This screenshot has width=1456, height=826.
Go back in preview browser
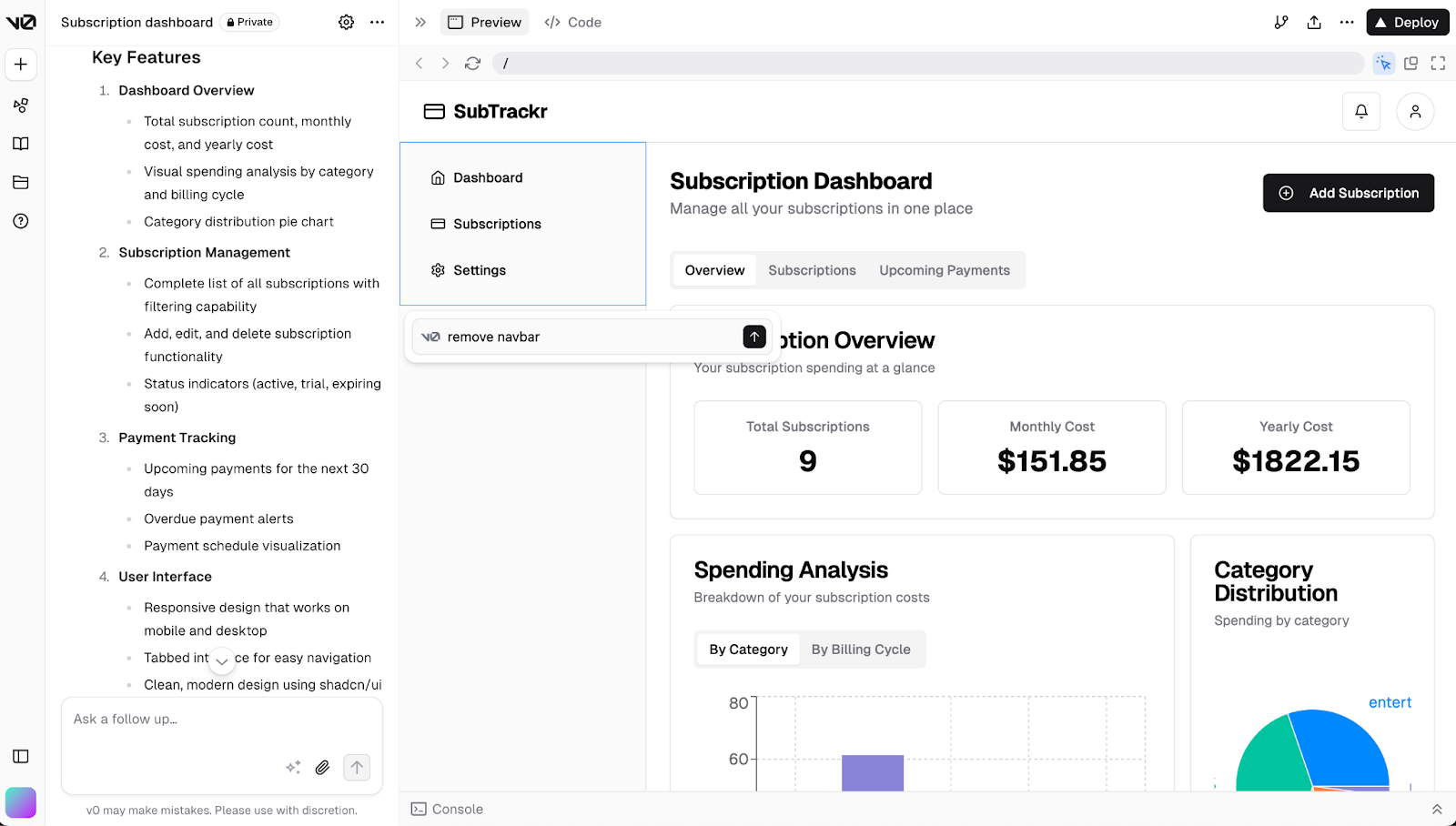420,63
